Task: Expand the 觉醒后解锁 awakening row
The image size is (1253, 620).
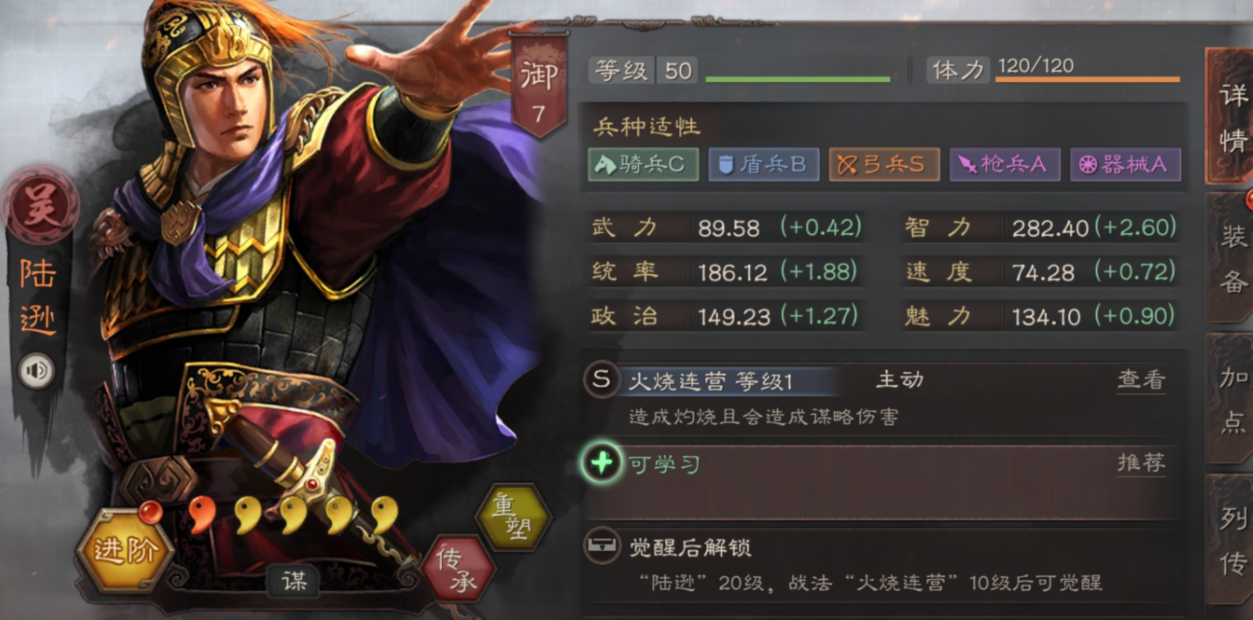Action: pyautogui.click(x=880, y=565)
